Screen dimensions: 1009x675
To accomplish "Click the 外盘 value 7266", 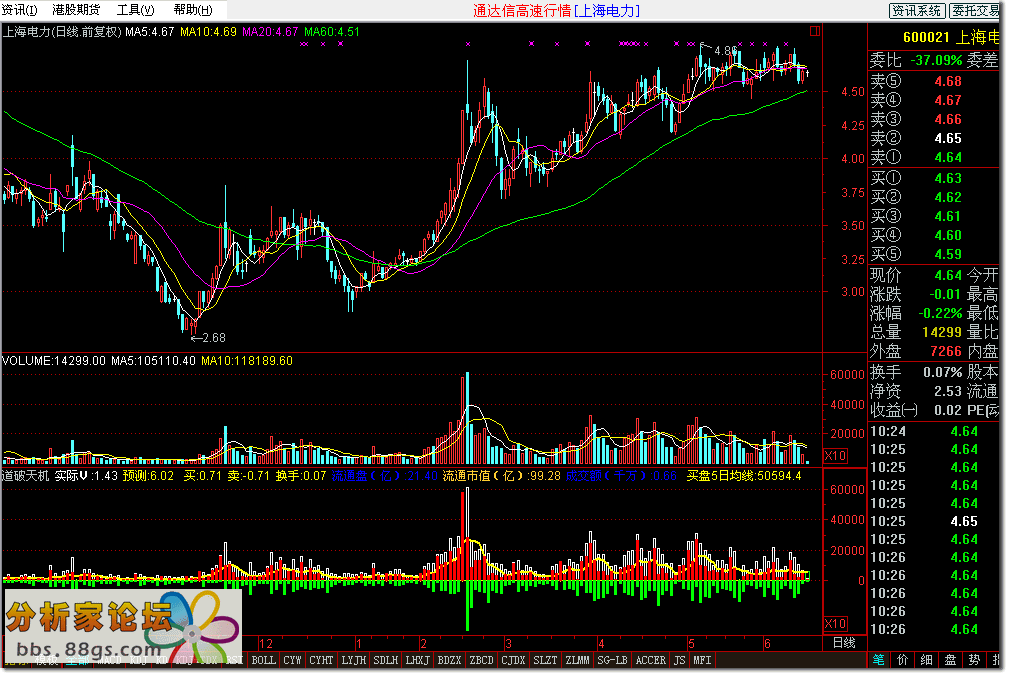I will click(946, 351).
